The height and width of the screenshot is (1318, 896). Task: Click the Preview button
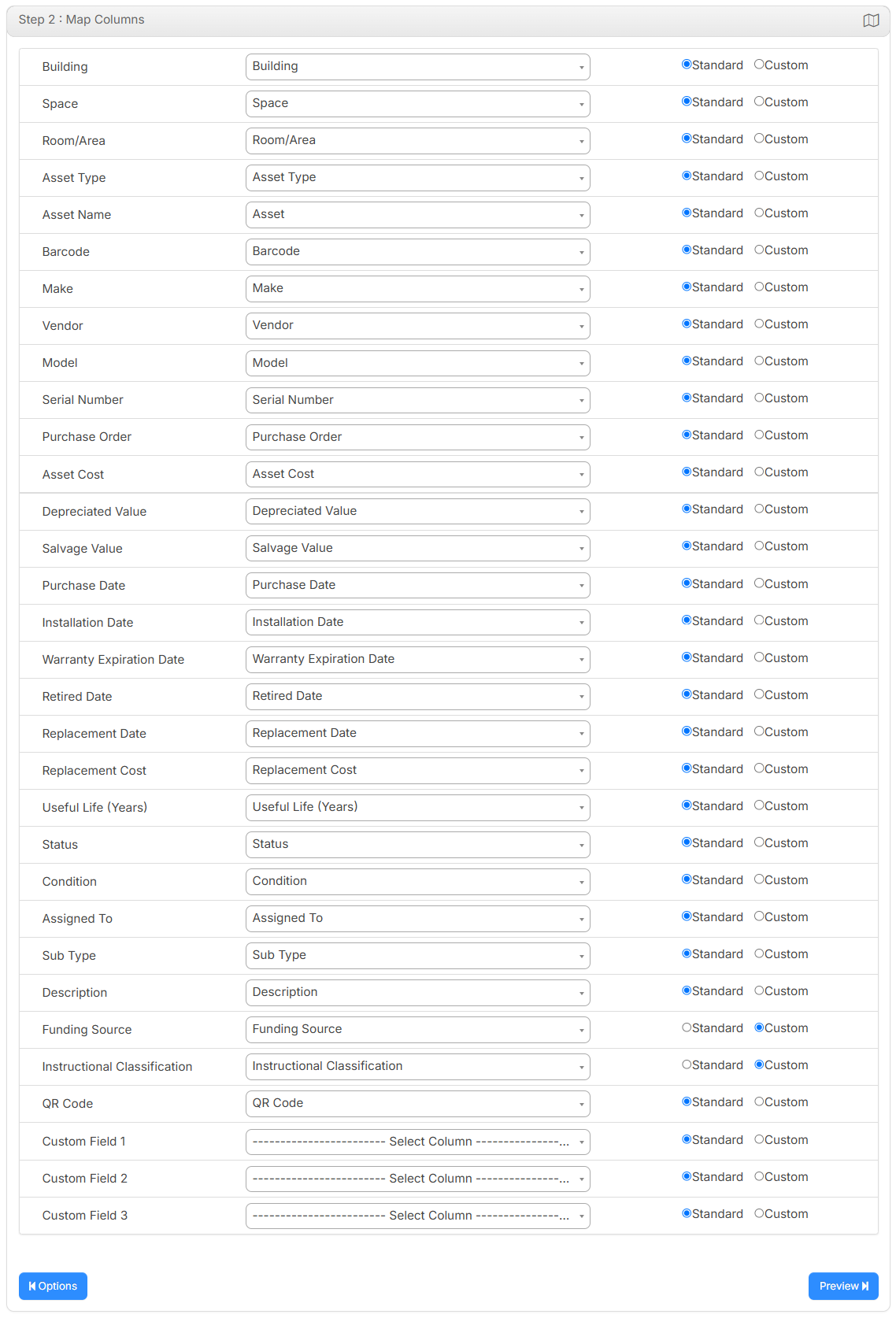[843, 1286]
